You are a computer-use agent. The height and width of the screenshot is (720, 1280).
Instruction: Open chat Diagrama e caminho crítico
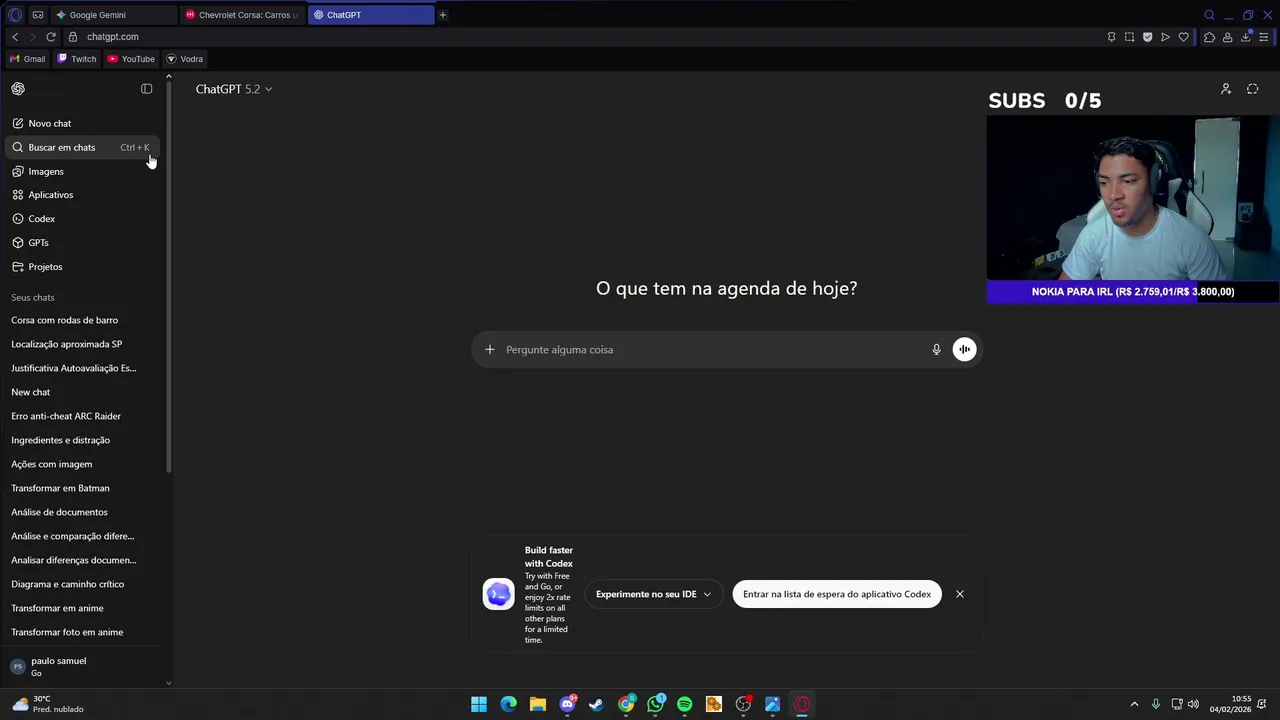coord(82,584)
